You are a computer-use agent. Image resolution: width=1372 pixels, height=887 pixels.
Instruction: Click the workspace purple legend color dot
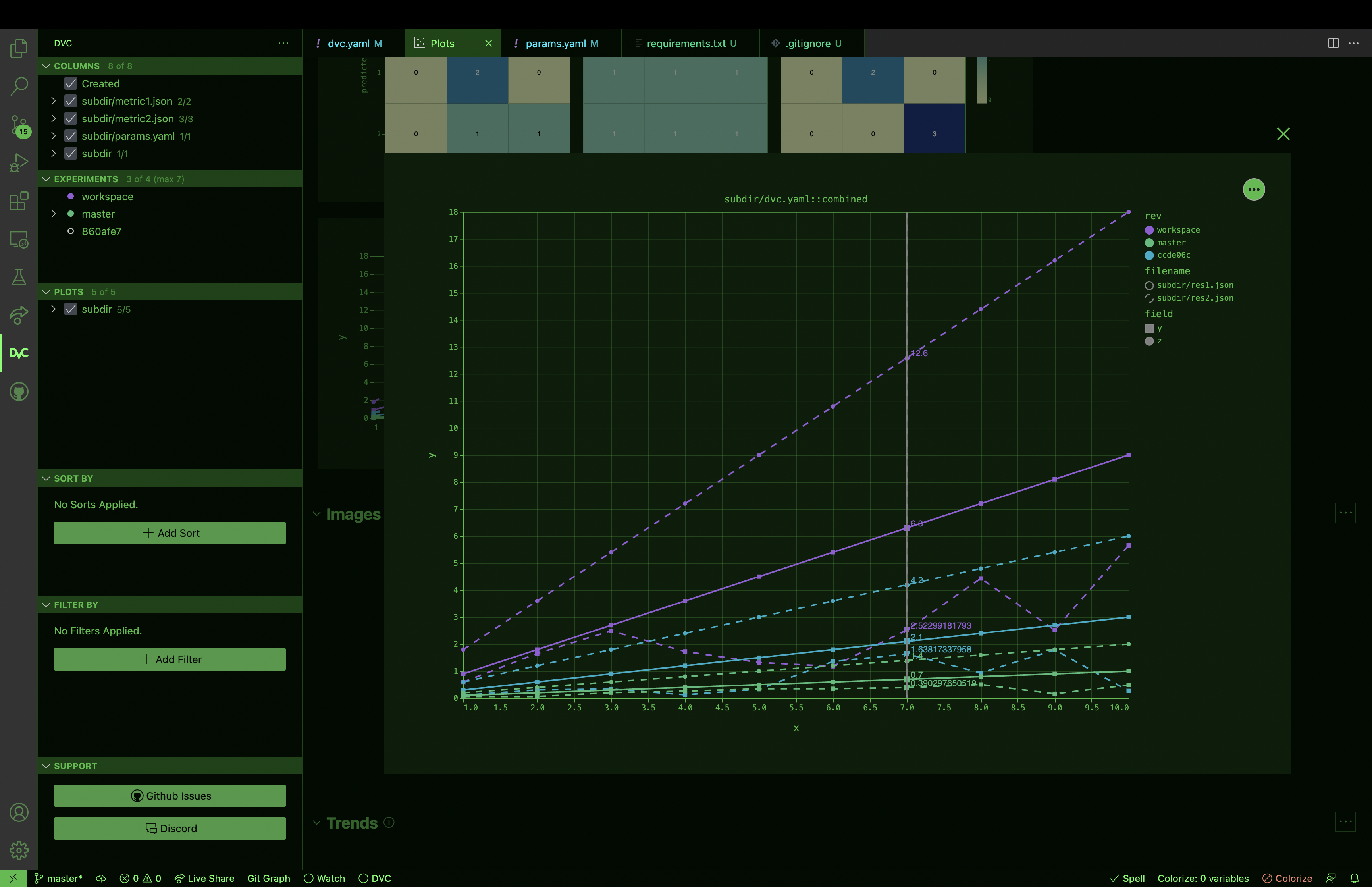click(x=1148, y=230)
